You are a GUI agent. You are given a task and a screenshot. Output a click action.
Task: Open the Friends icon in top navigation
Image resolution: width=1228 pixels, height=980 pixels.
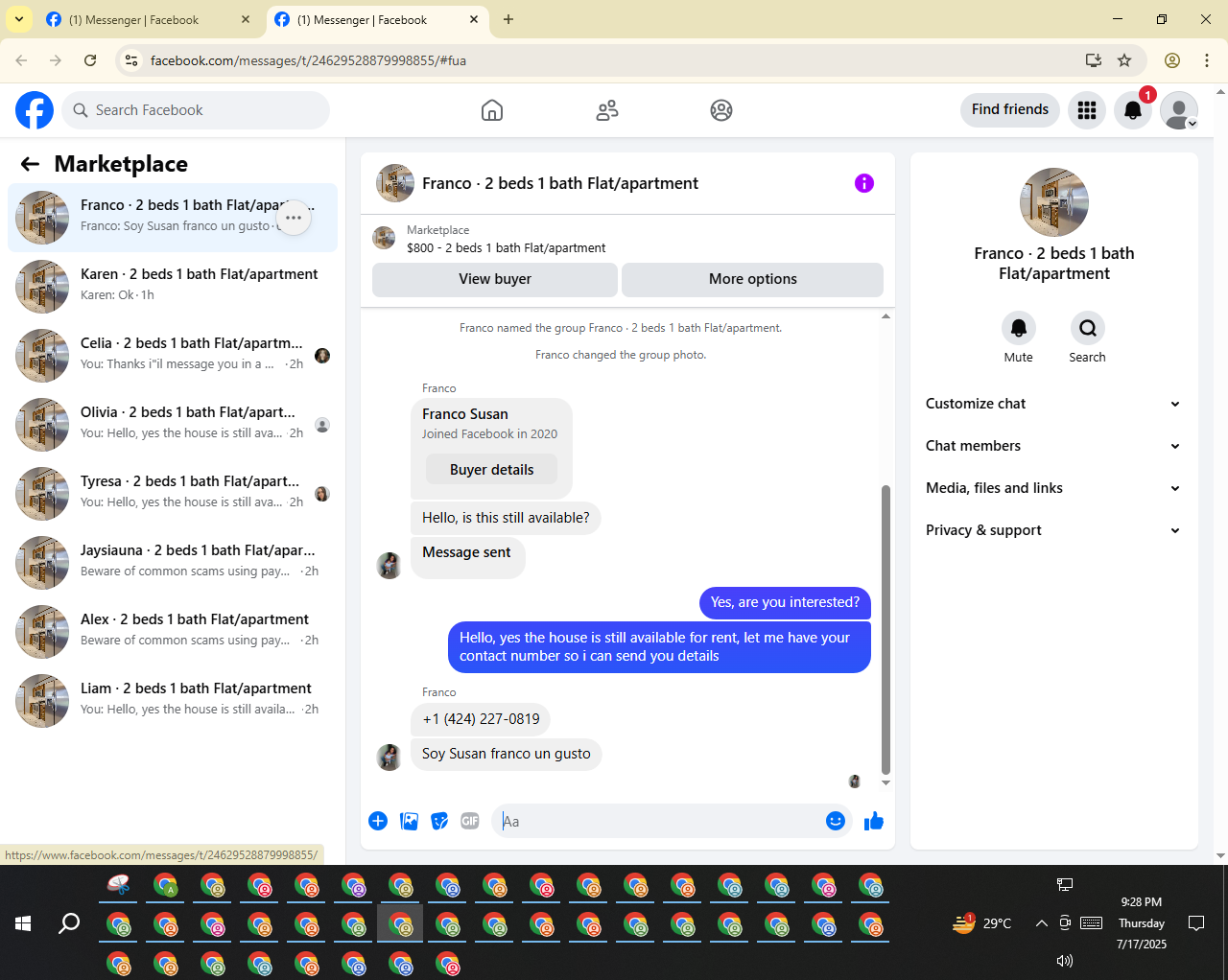coord(607,110)
